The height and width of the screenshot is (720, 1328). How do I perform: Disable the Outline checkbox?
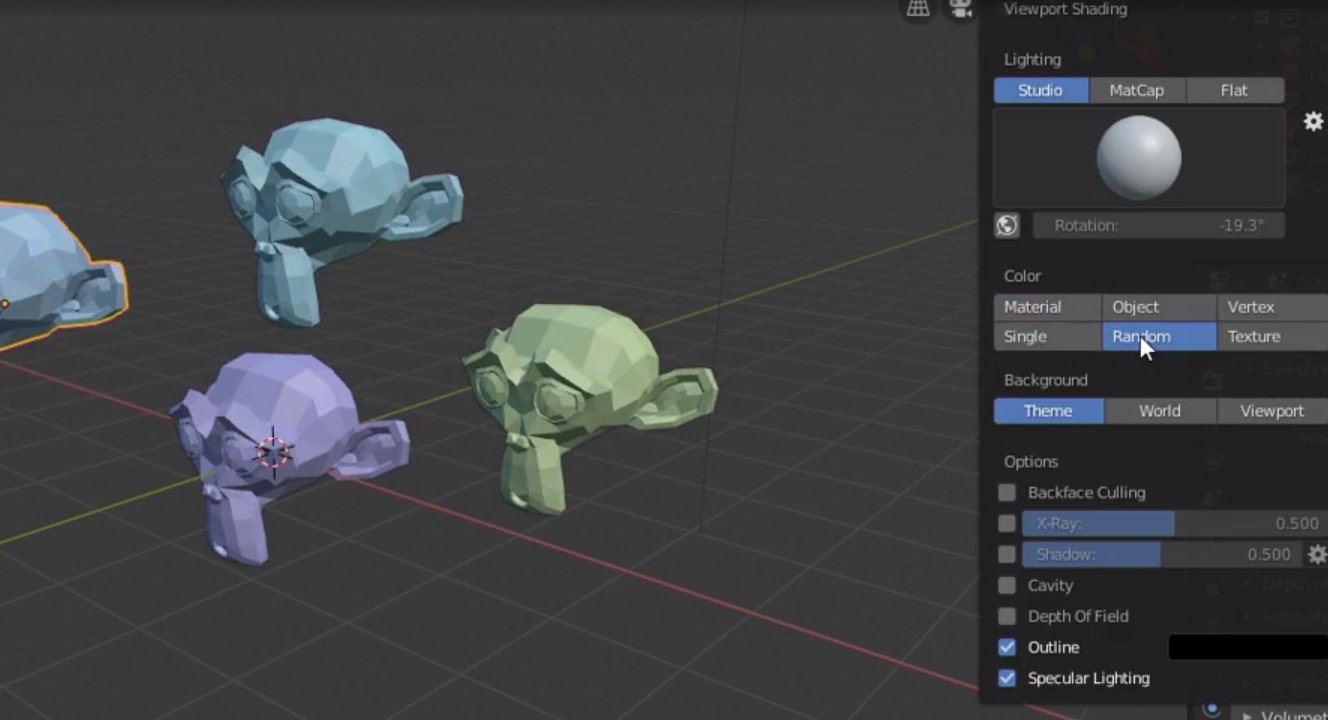[1007, 647]
